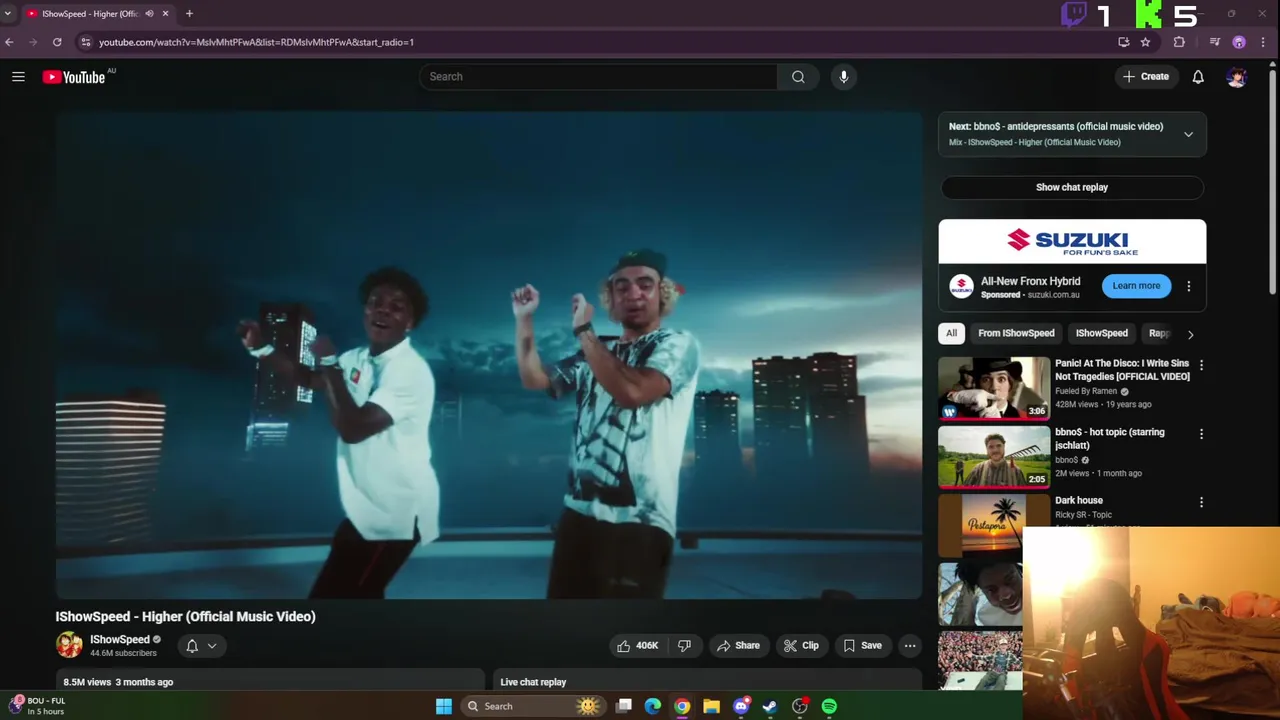Open Chrome tab search dropdown
This screenshot has height=720, width=1280.
8,14
